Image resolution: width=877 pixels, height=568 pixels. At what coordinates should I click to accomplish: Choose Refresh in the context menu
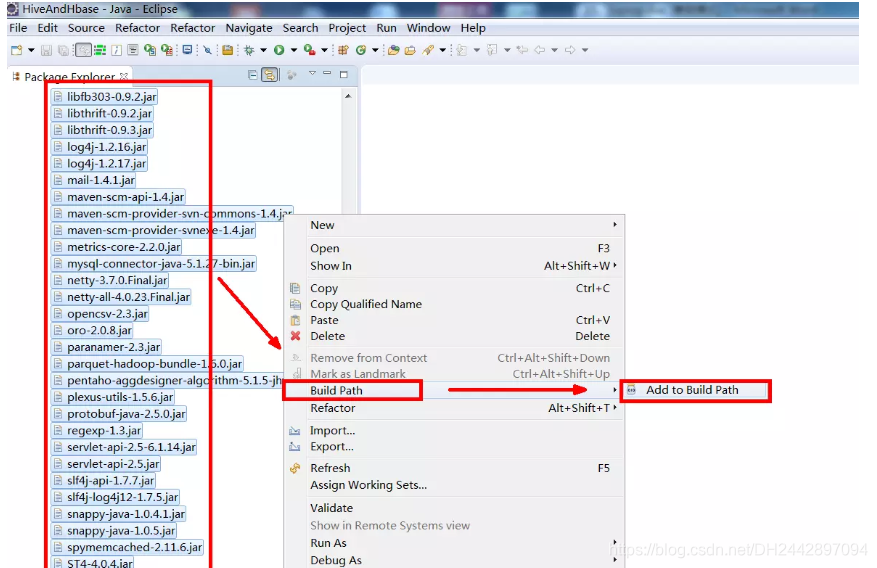tap(454, 468)
